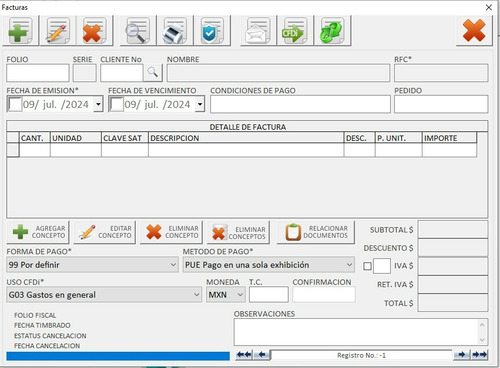Select the first row header in detail grid
Image resolution: width=500 pixels, height=368 pixels.
point(13,150)
